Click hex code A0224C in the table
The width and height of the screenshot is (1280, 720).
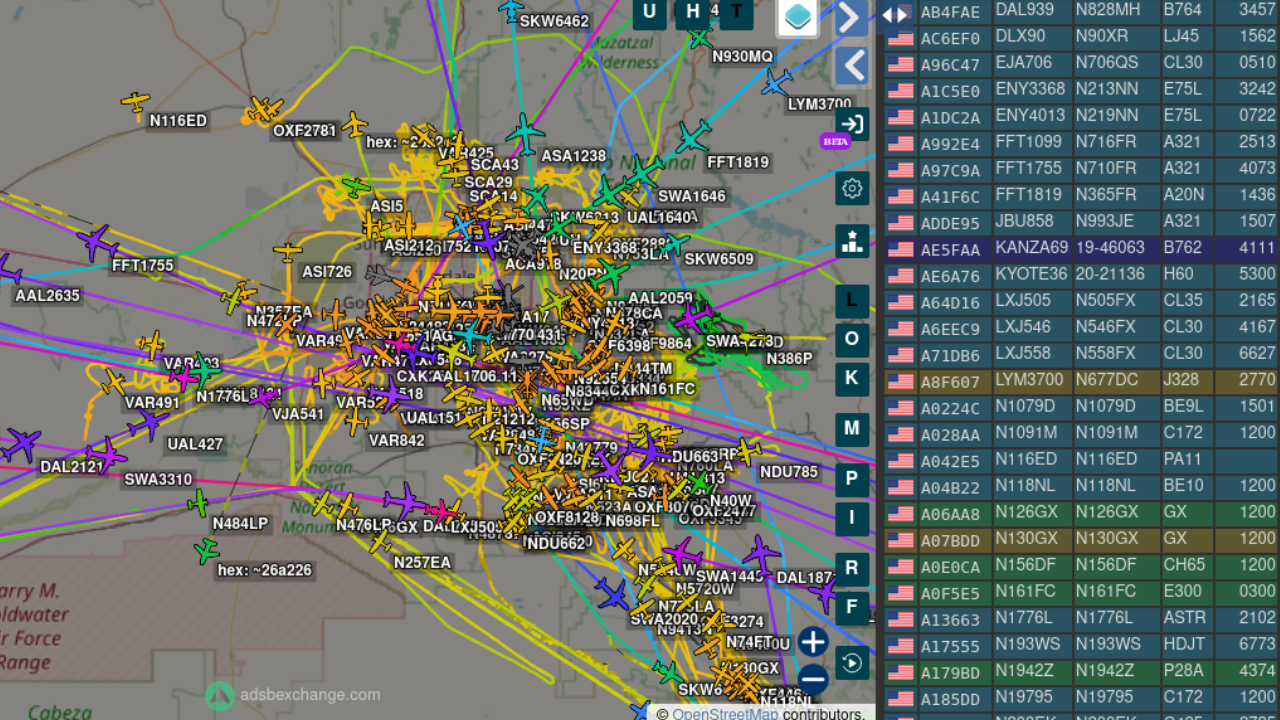(x=950, y=408)
